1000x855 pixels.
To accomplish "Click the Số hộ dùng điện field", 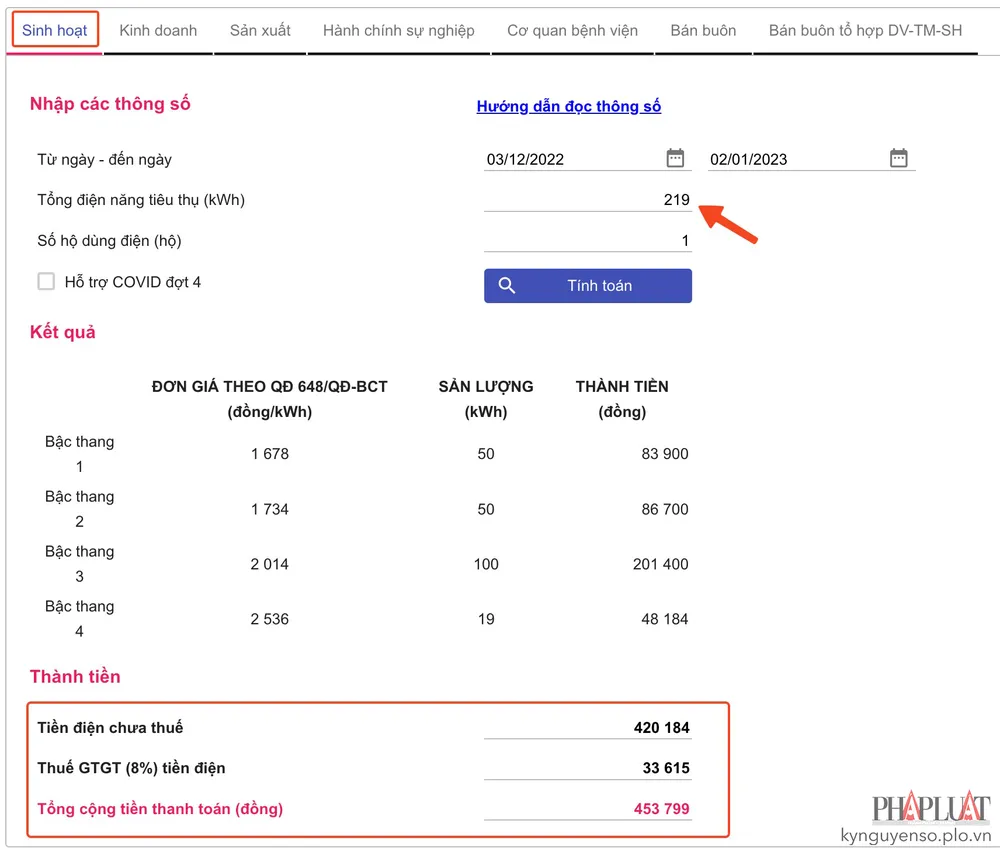I will (x=587, y=241).
